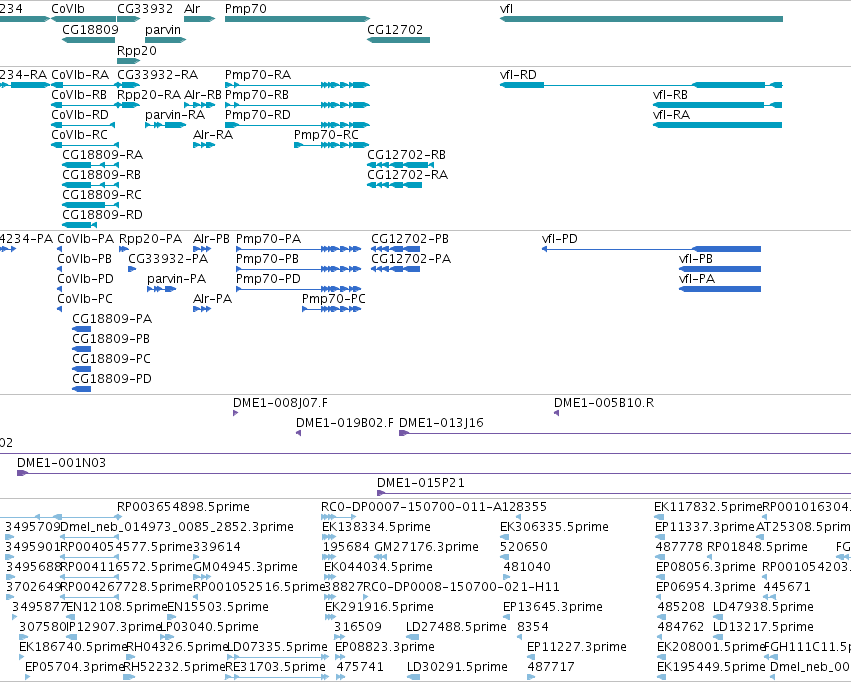
Task: Select BAC clone DME1-015P21
Action: pos(614,493)
